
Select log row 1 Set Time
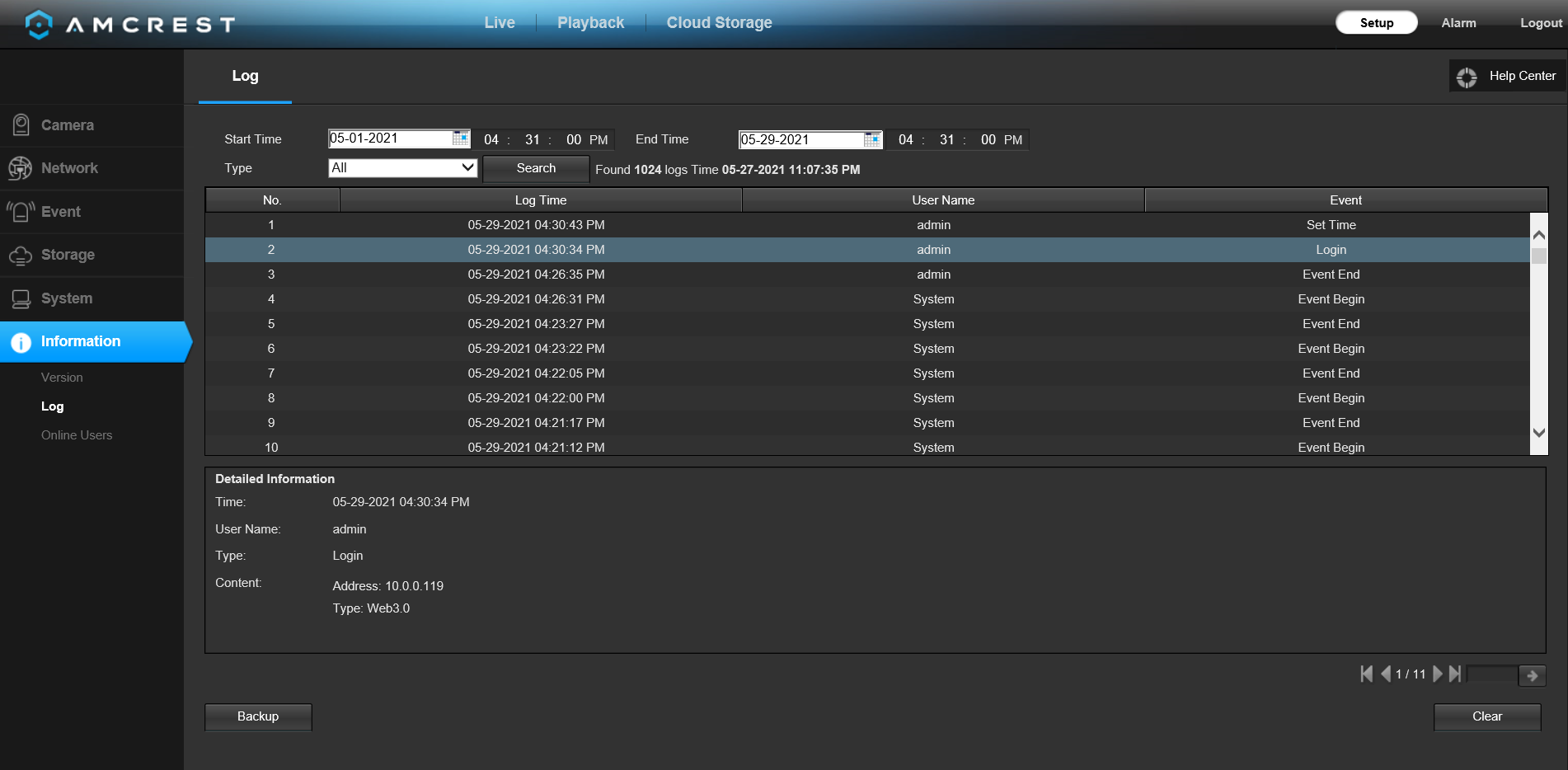(867, 225)
